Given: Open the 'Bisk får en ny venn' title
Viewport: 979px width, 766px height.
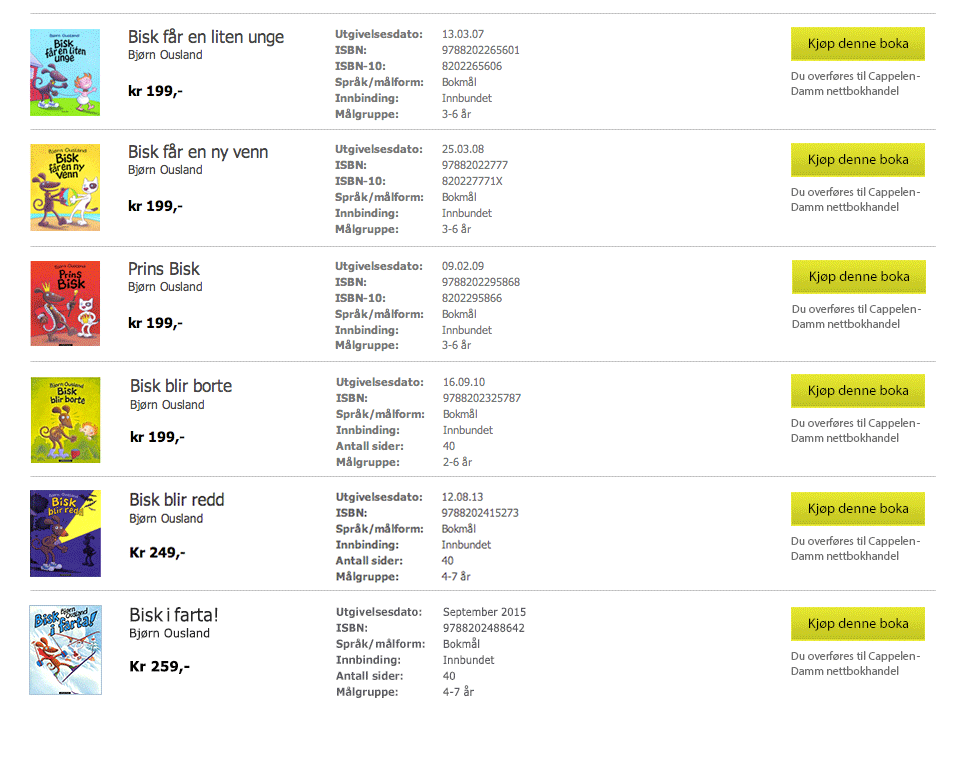Looking at the screenshot, I should click(198, 152).
